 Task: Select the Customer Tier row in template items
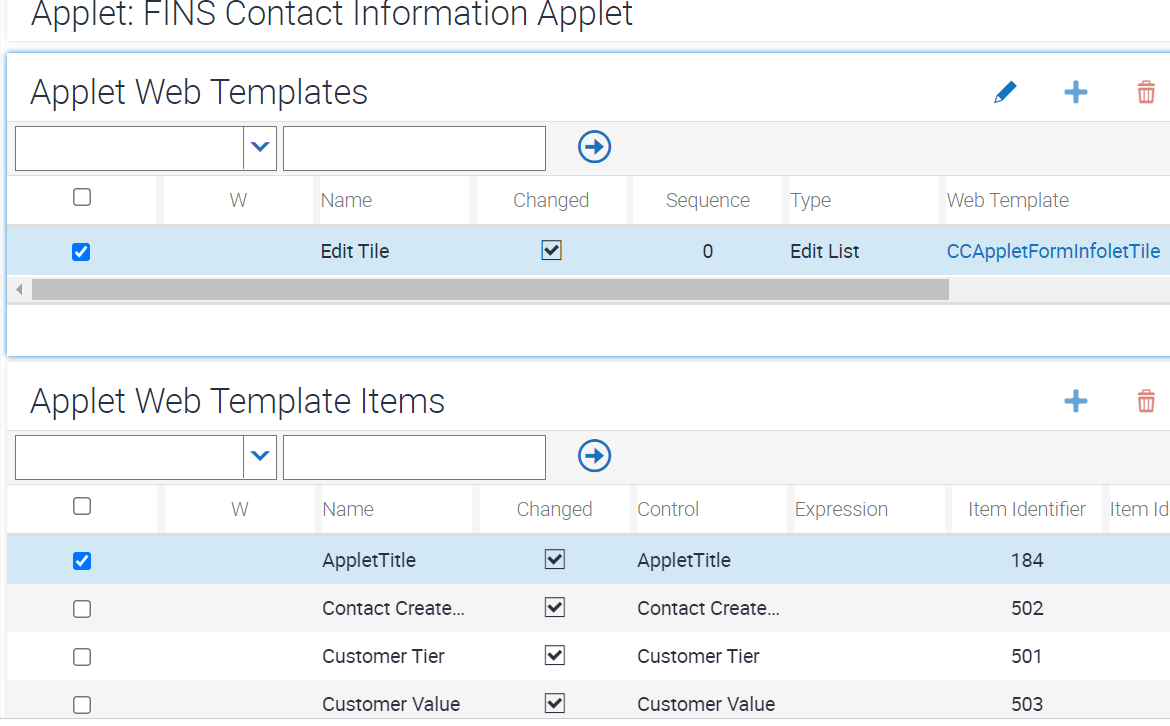82,656
